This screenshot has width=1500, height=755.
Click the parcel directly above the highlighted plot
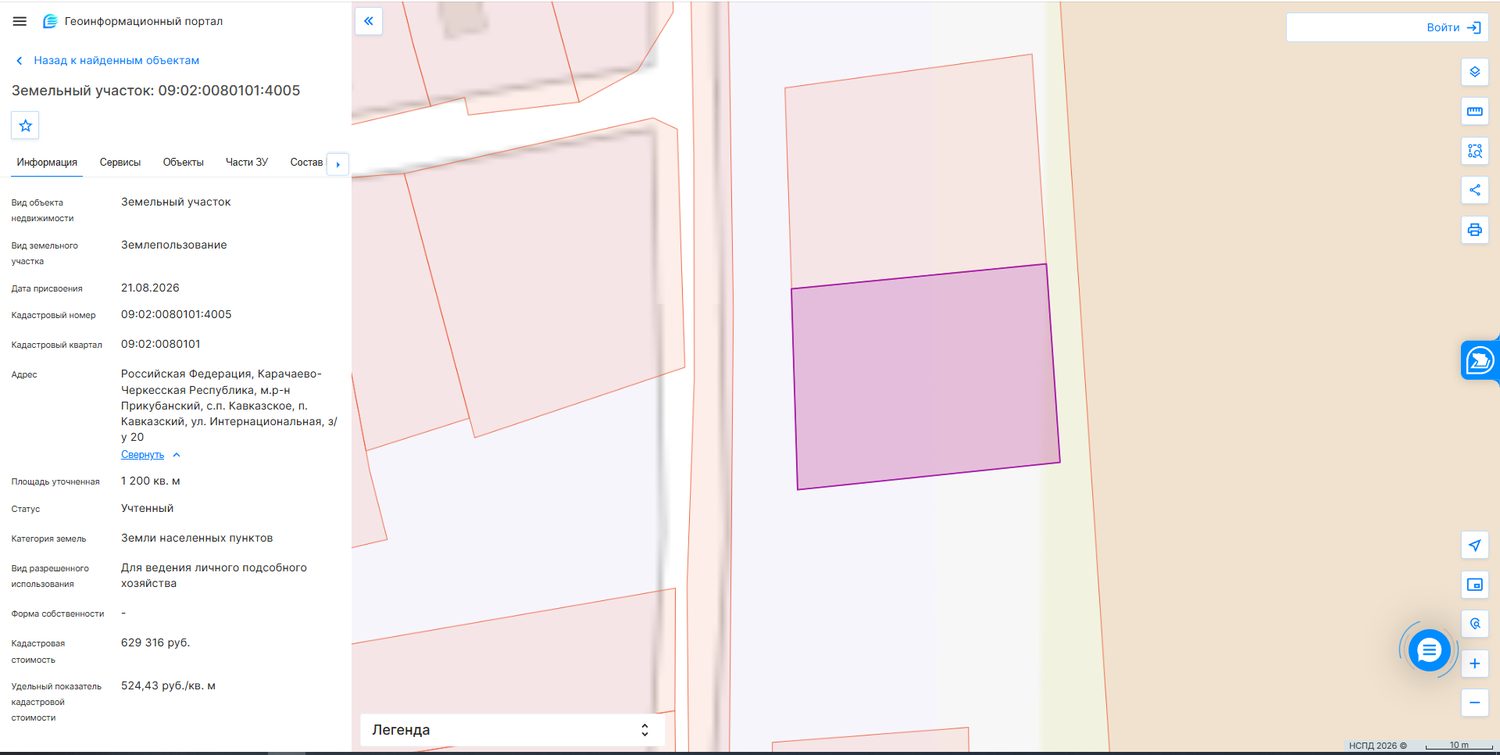914,174
